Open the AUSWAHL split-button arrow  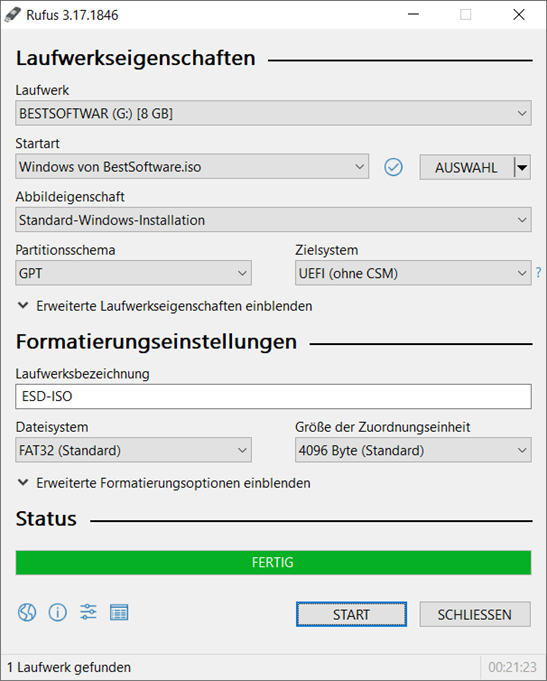click(522, 167)
